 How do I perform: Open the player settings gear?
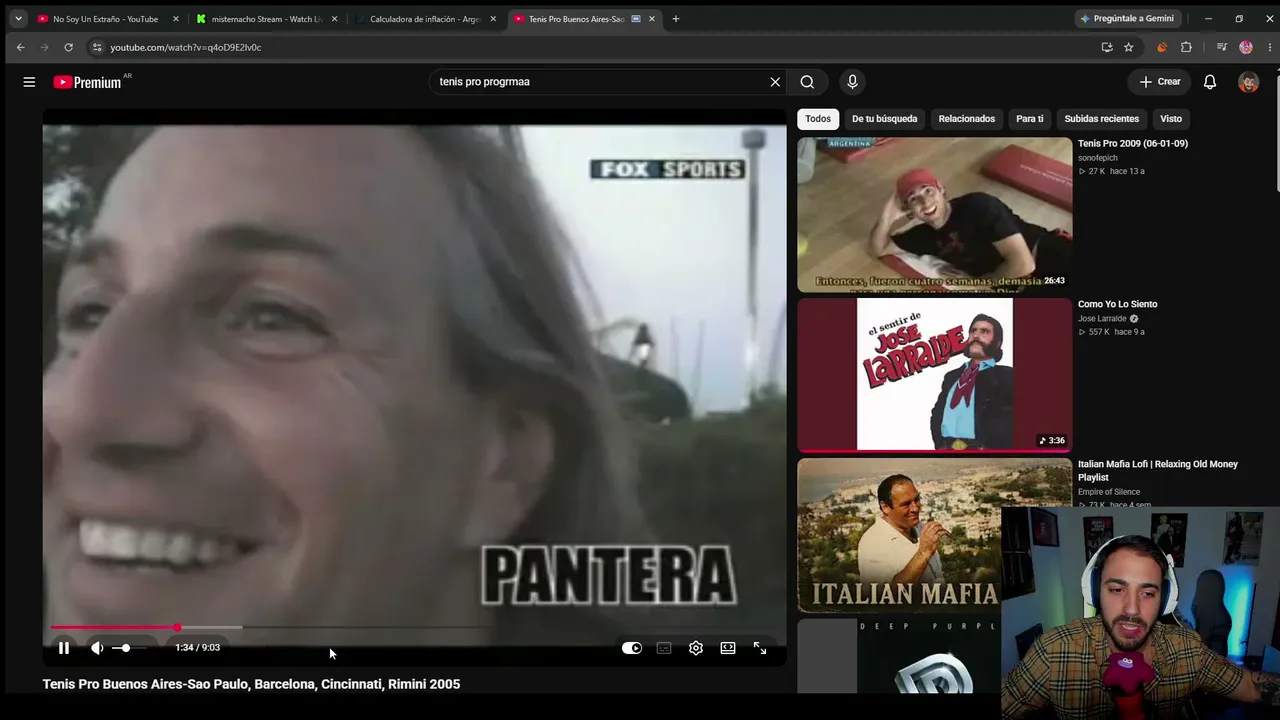pos(696,648)
